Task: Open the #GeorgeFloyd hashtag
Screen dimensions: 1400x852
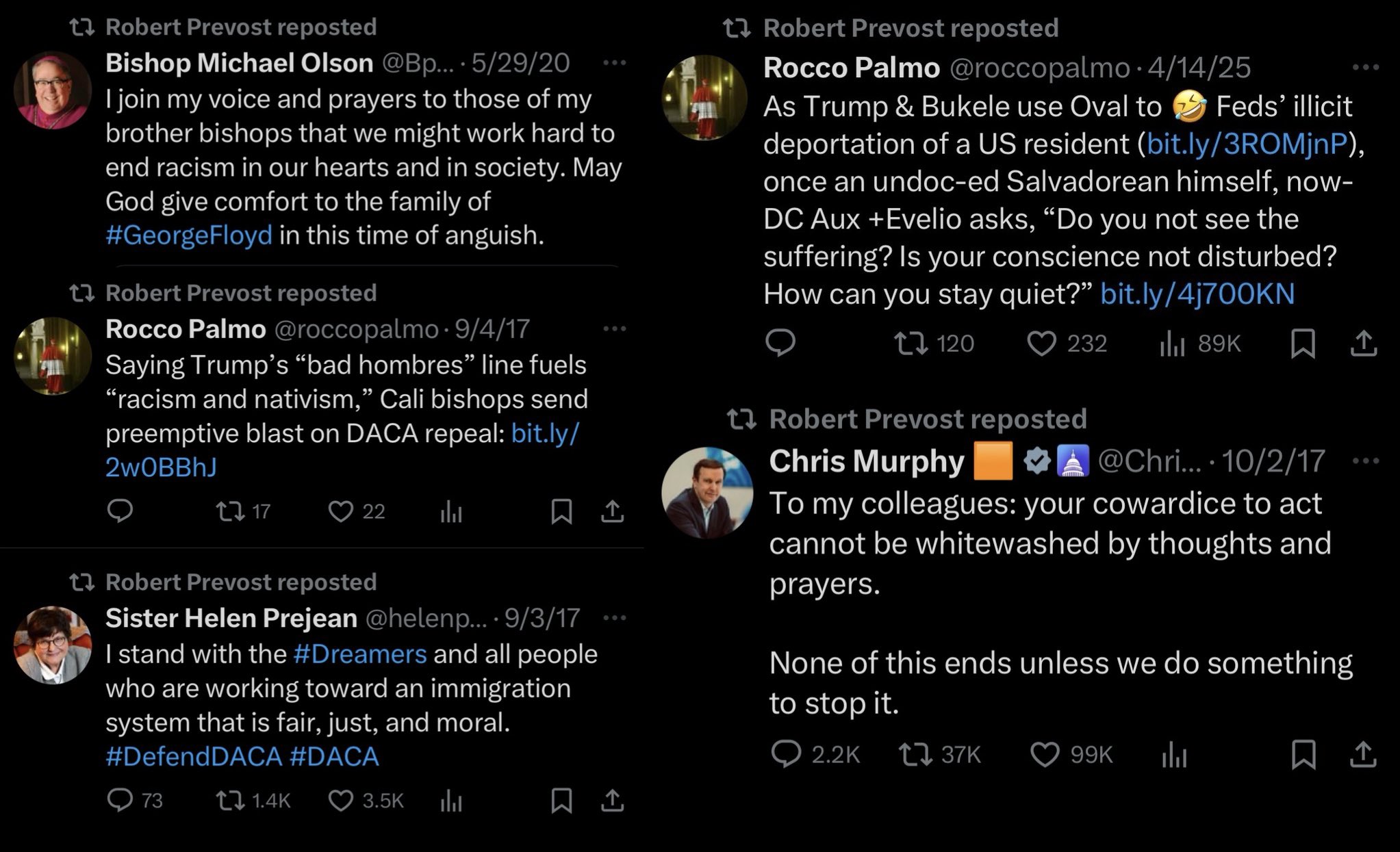Action: (189, 235)
